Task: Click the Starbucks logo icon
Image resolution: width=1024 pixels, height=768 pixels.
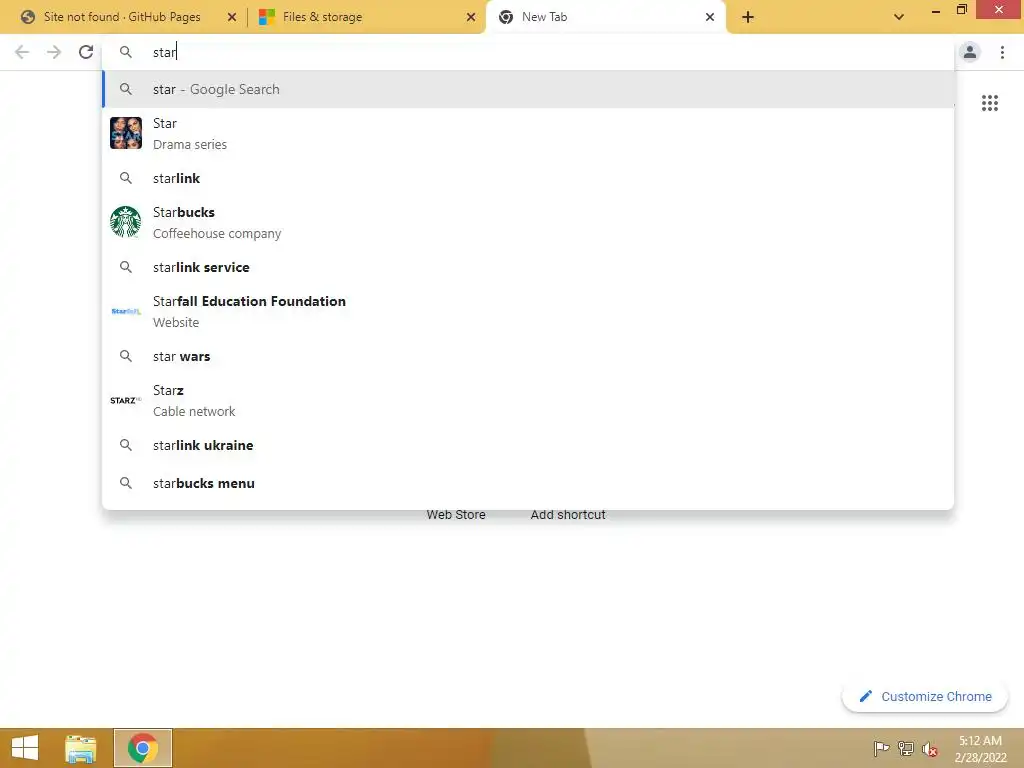Action: (125, 222)
